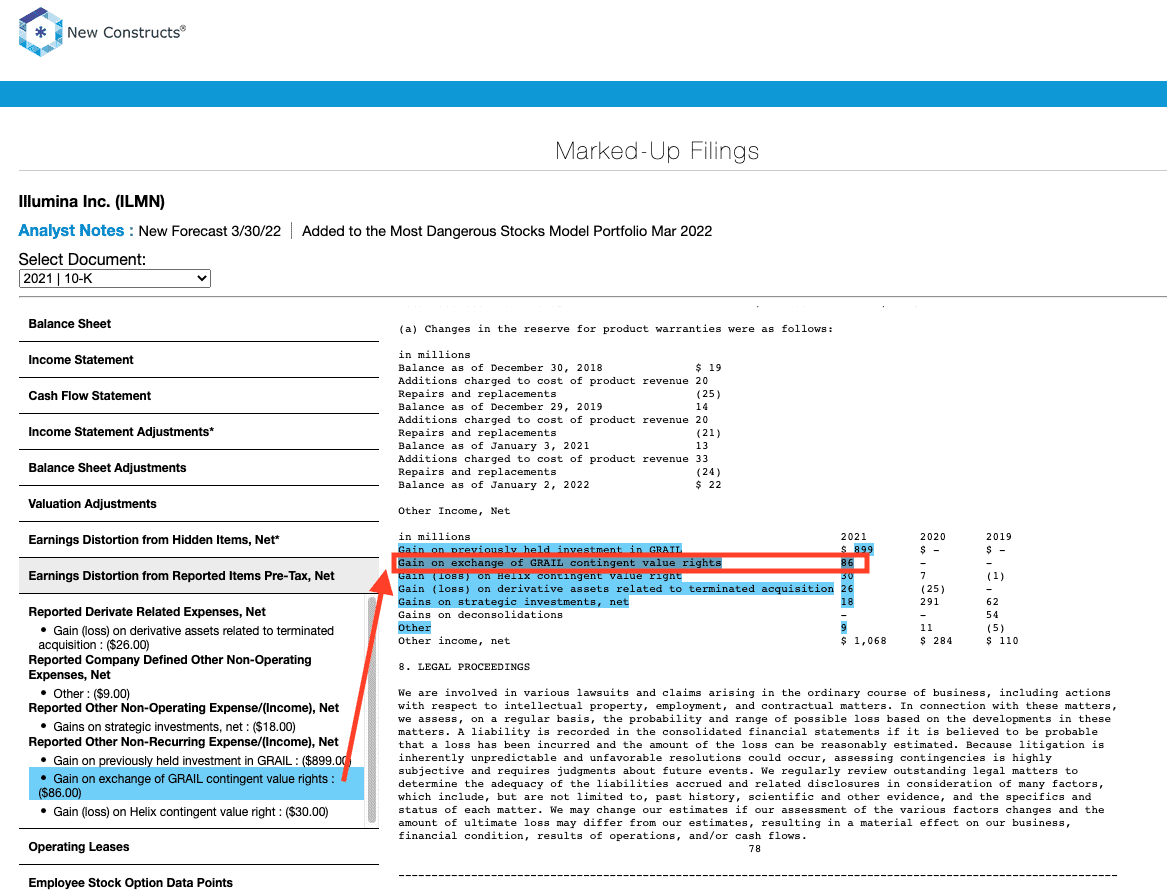
Task: Click the 'Gains on deconsolidations' filing line
Action: pos(480,615)
